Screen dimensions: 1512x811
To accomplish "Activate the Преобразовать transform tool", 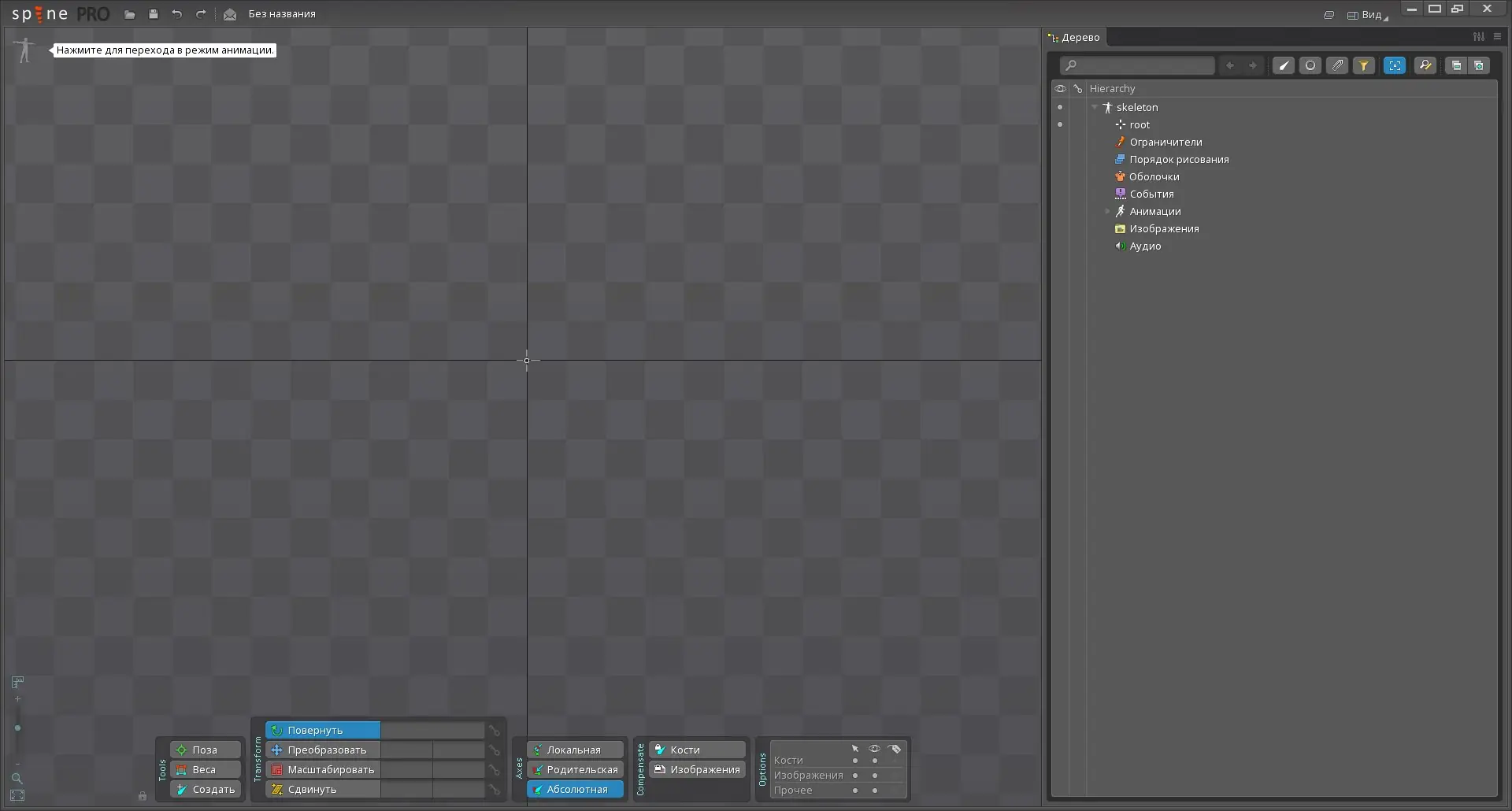I will point(323,750).
